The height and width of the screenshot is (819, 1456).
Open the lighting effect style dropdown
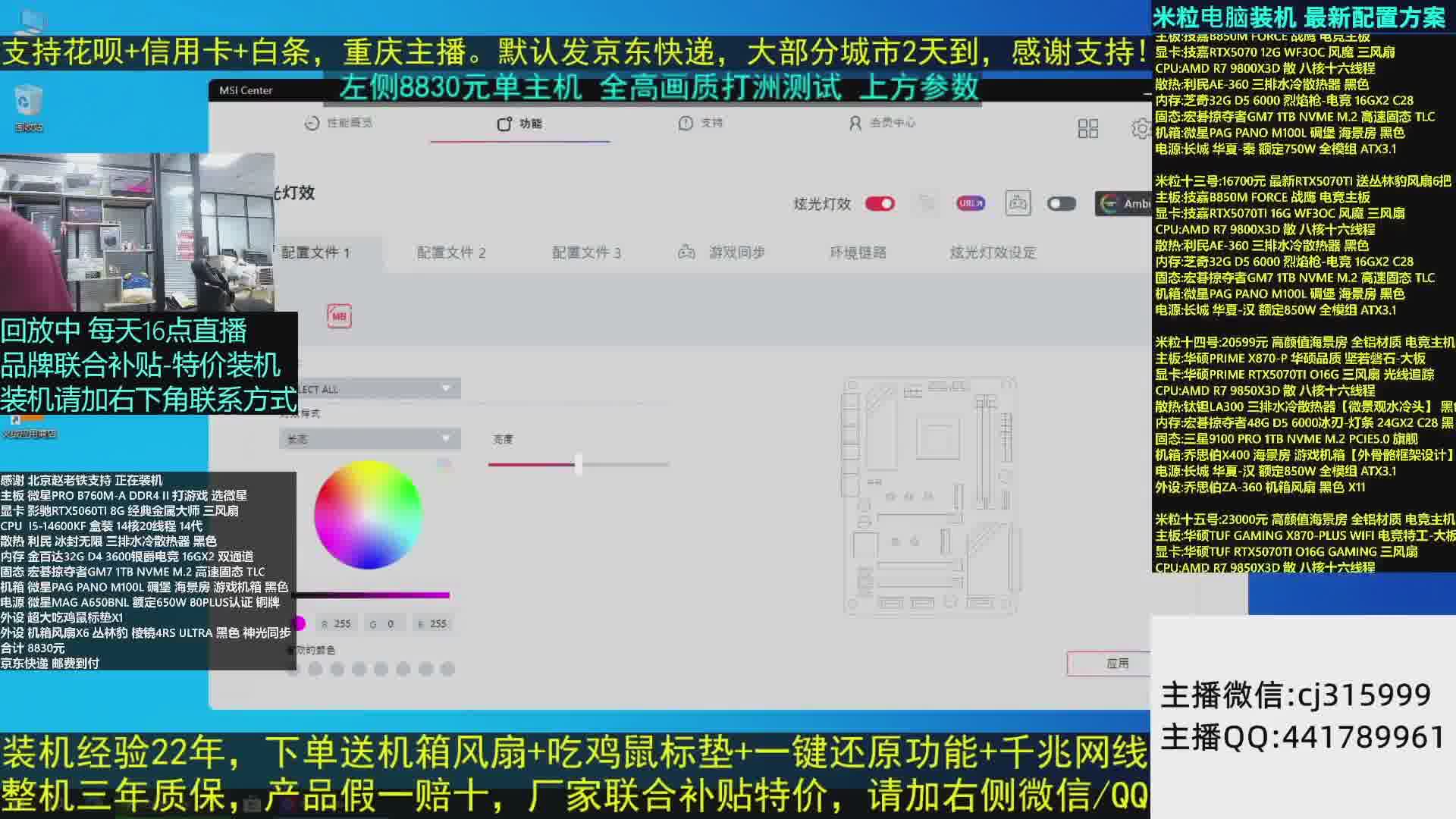pyautogui.click(x=370, y=439)
